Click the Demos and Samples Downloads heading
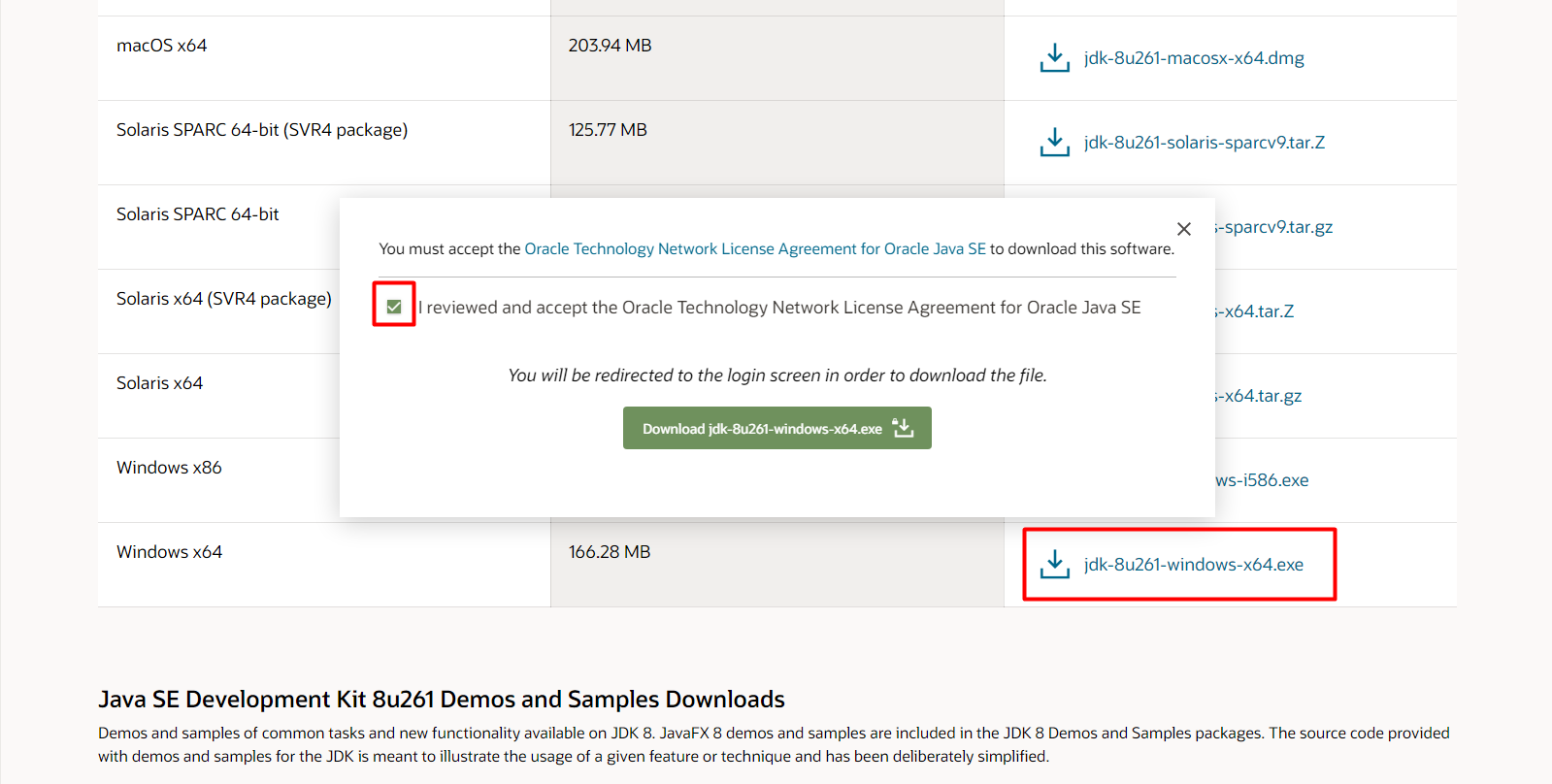This screenshot has width=1552, height=784. coord(442,700)
